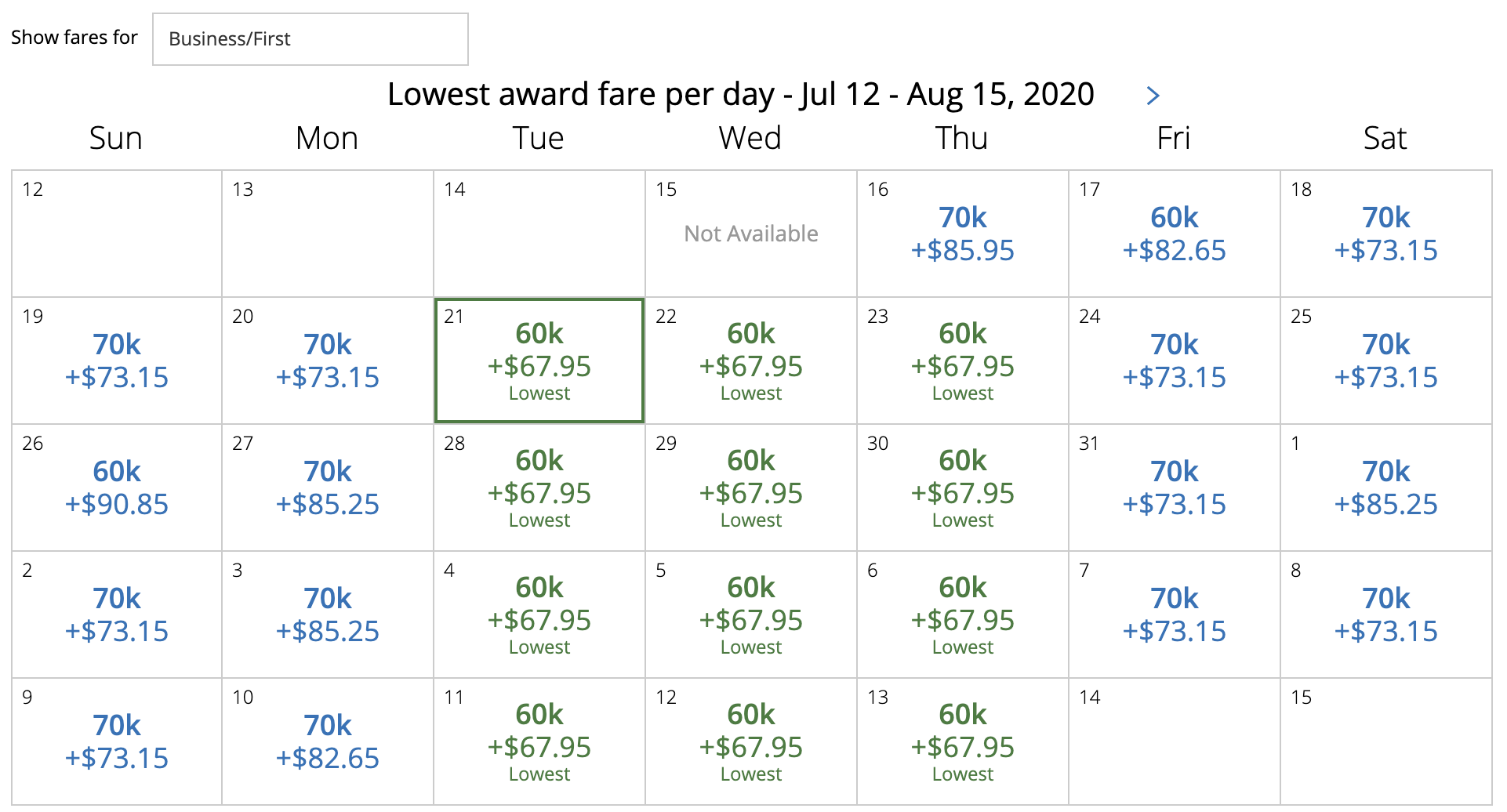Viewport: 1507px width, 812px height.
Task: Pick July 18 fare 70k +$73.15
Action: click(1386, 234)
